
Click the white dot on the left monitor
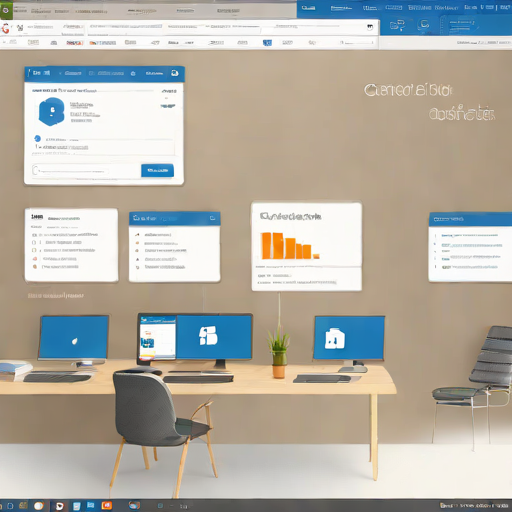coord(75,341)
